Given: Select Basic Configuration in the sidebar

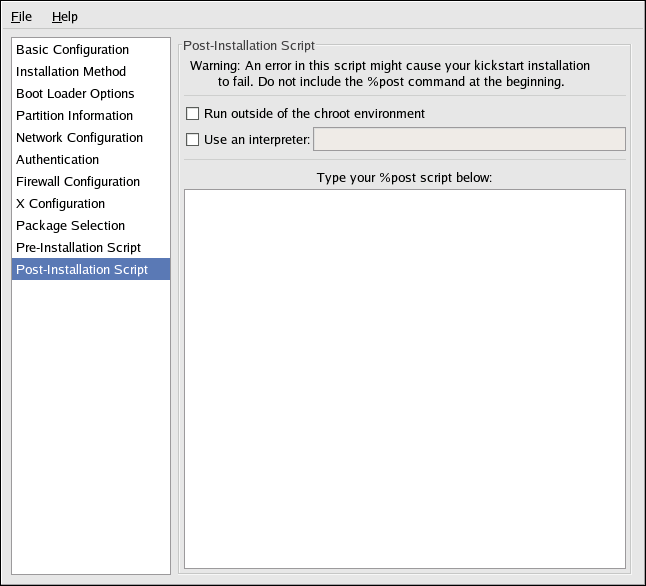Looking at the screenshot, I should (72, 50).
